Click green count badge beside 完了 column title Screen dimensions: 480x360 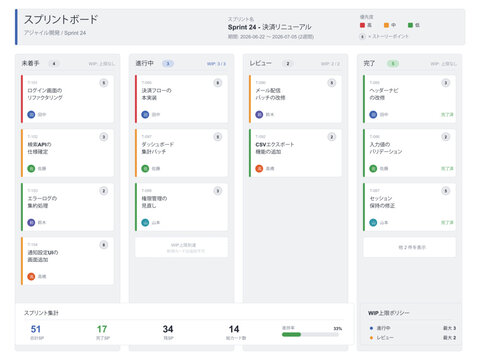tap(393, 63)
